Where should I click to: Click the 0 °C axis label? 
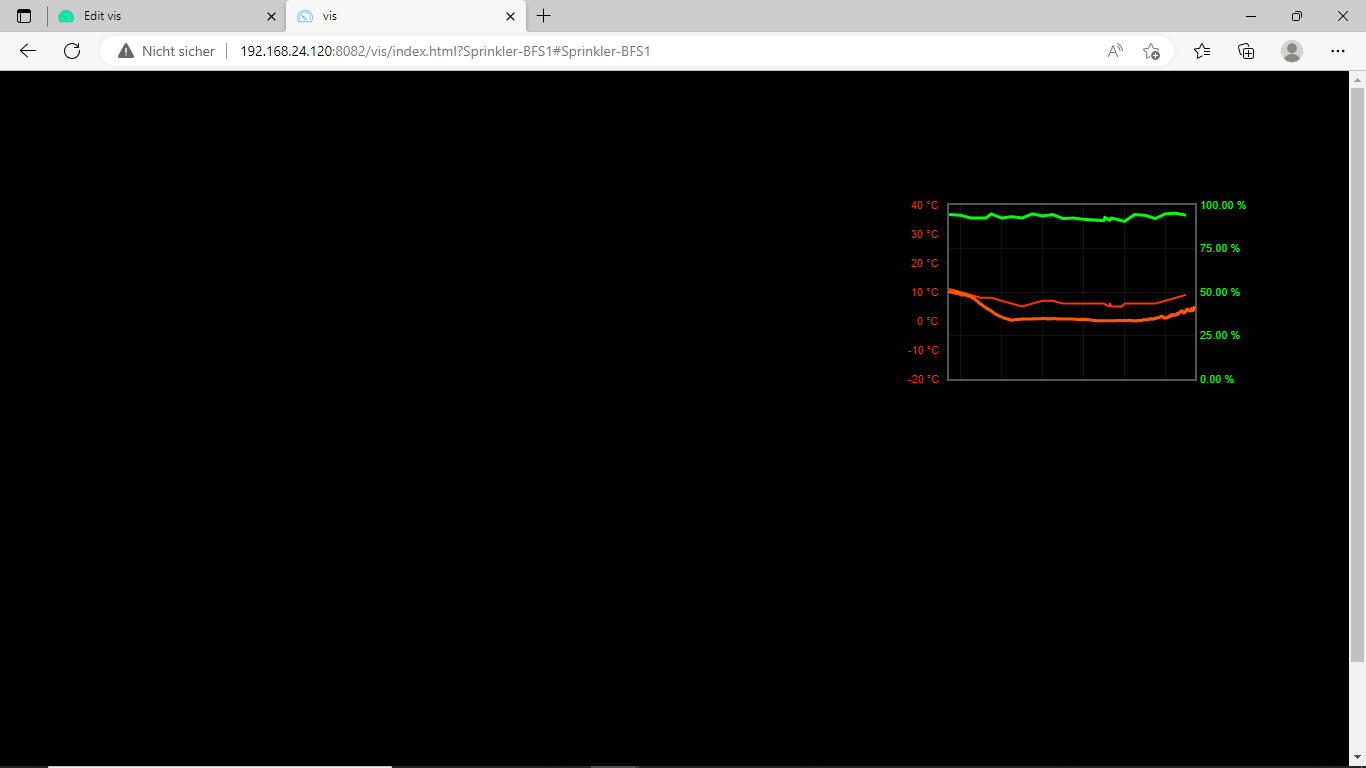pyautogui.click(x=927, y=321)
